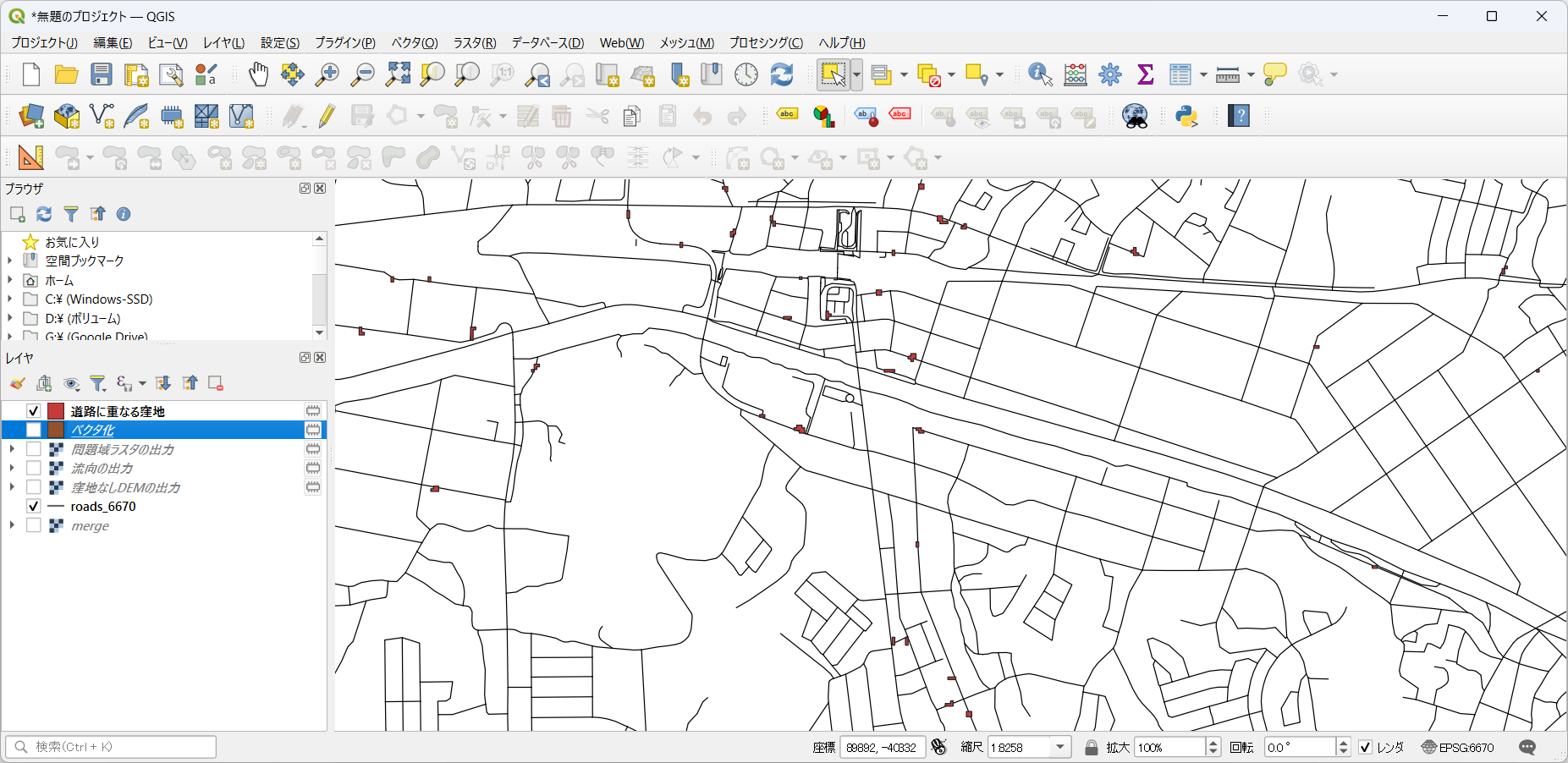This screenshot has width=1568, height=763.
Task: Open the scale dropdown in status bar
Action: pos(1059,747)
